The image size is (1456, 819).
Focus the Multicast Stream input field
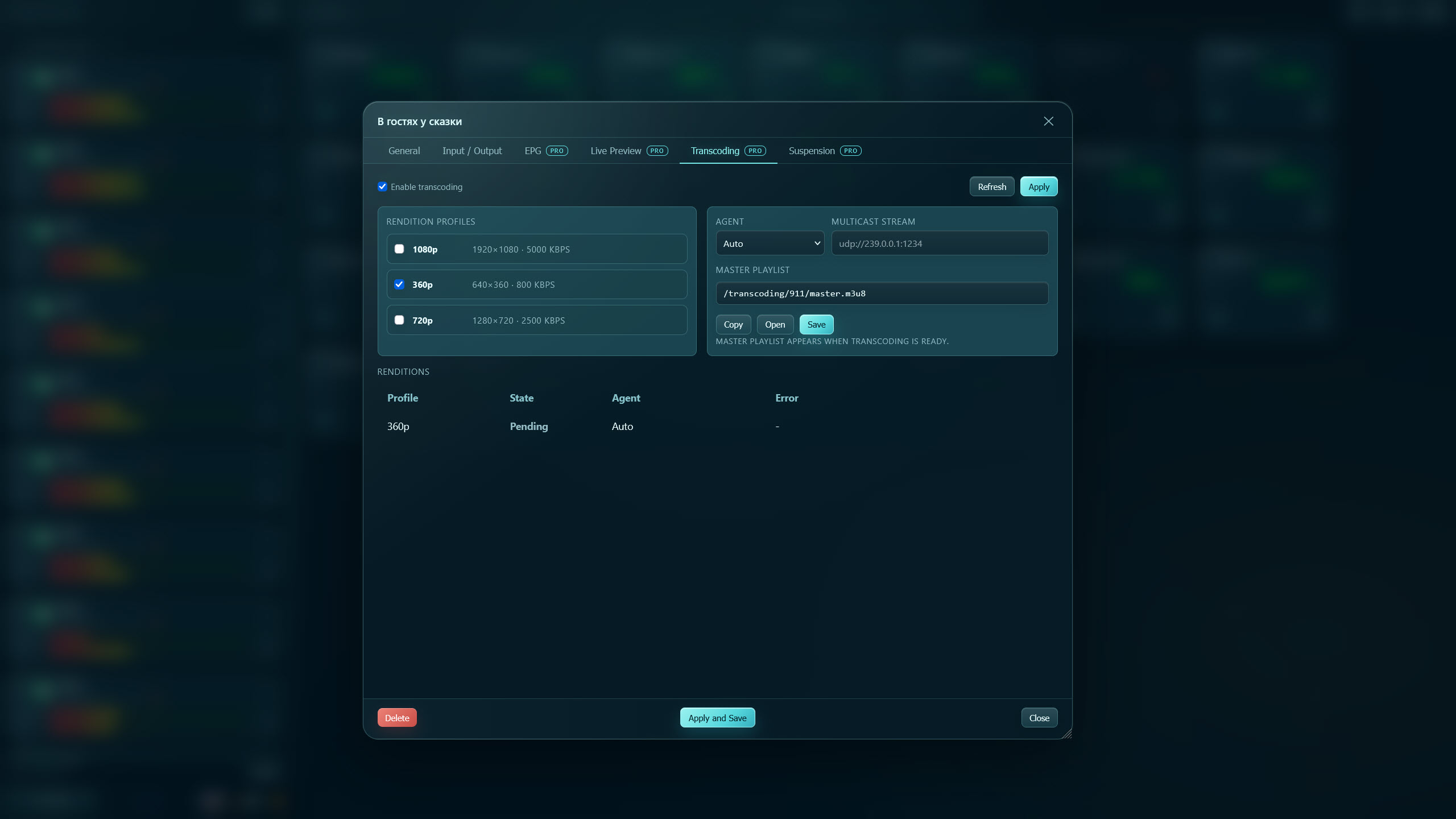click(x=940, y=243)
